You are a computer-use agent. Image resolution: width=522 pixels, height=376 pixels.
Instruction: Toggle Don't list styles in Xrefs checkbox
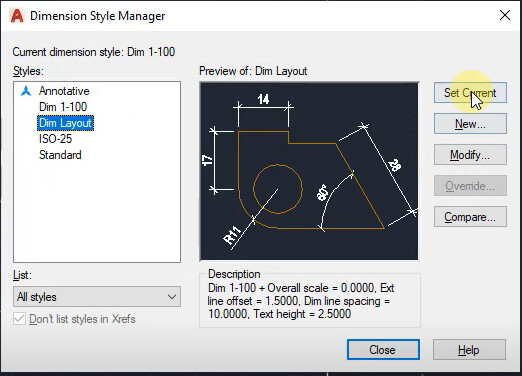point(19,319)
